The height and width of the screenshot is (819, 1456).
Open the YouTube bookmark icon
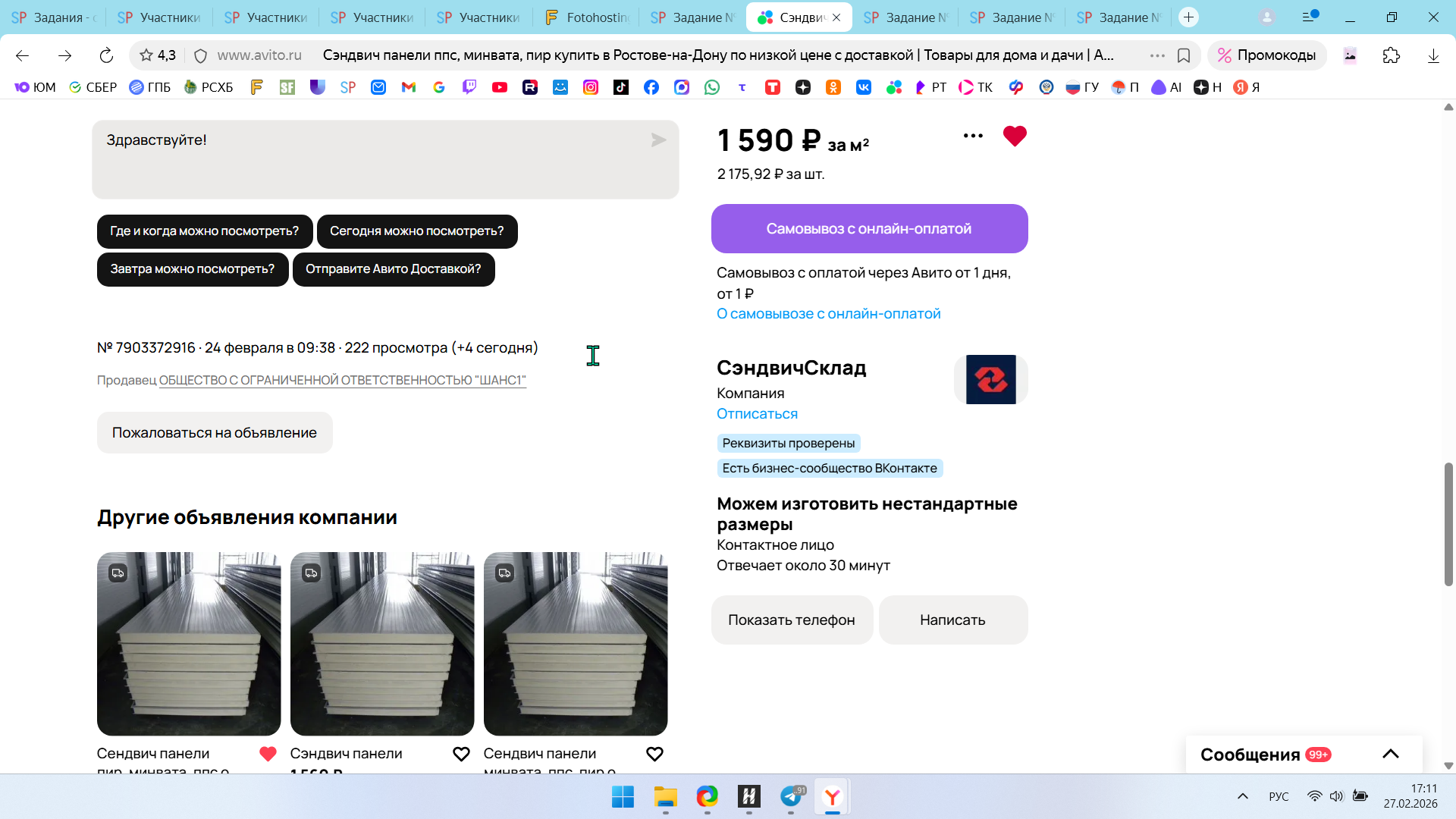(x=499, y=87)
